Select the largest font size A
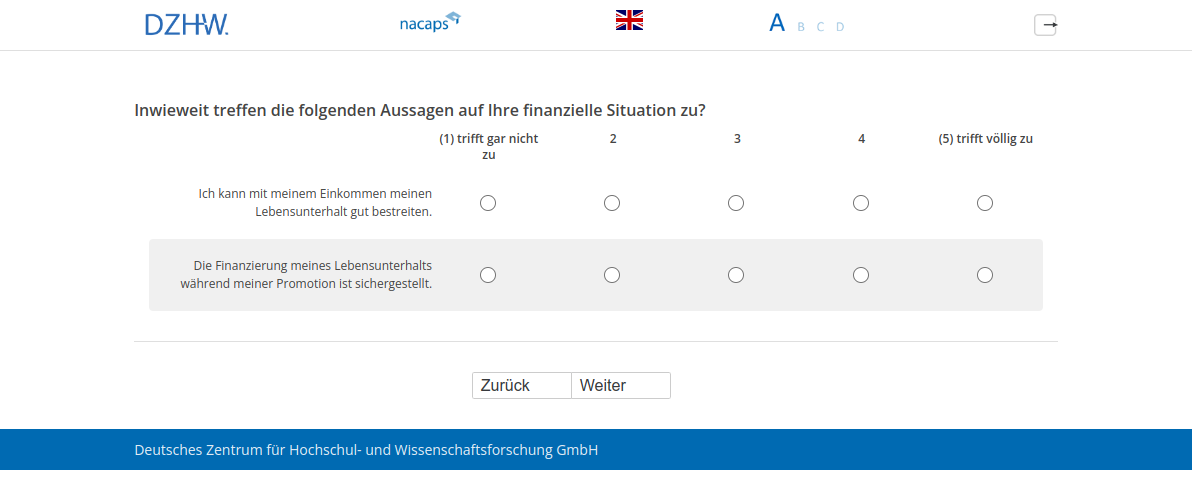Image resolution: width=1192 pixels, height=479 pixels. tap(777, 23)
